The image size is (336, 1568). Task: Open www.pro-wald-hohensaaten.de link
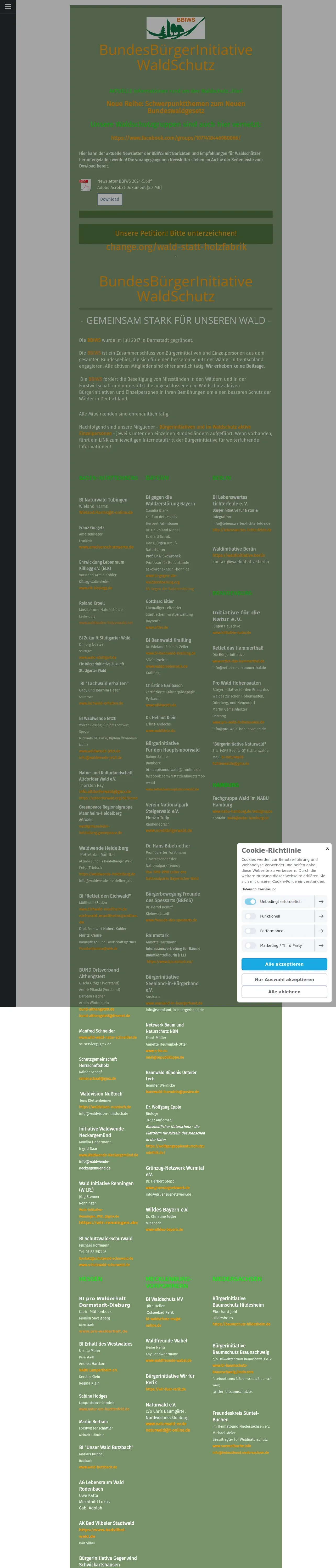point(238,723)
